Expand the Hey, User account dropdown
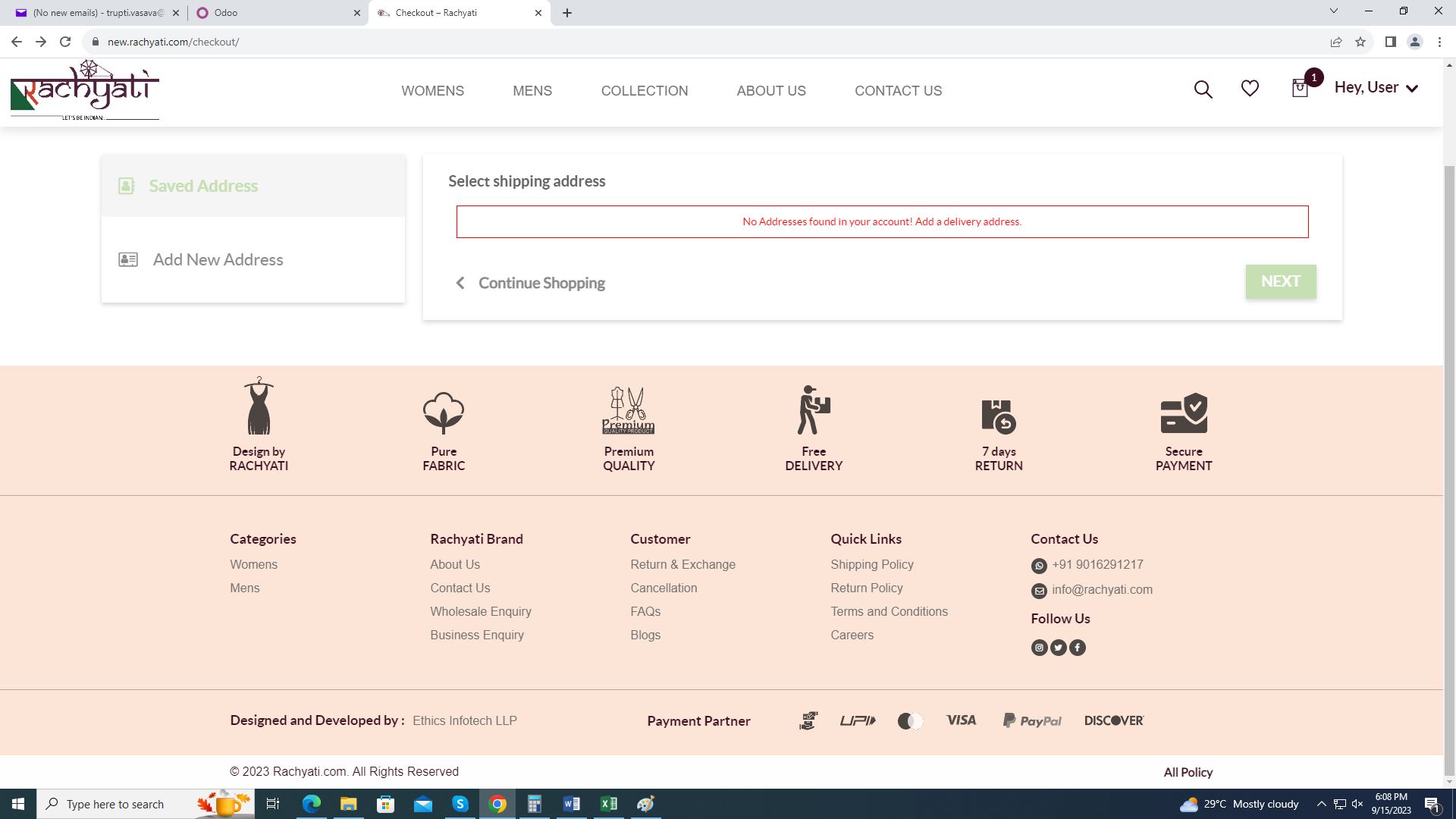Viewport: 1456px width, 819px height. (x=1376, y=88)
